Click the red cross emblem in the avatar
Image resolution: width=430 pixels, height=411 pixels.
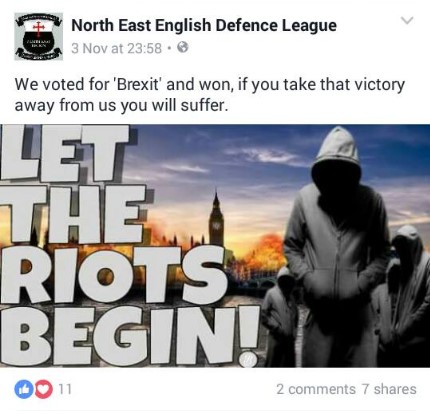tap(39, 28)
